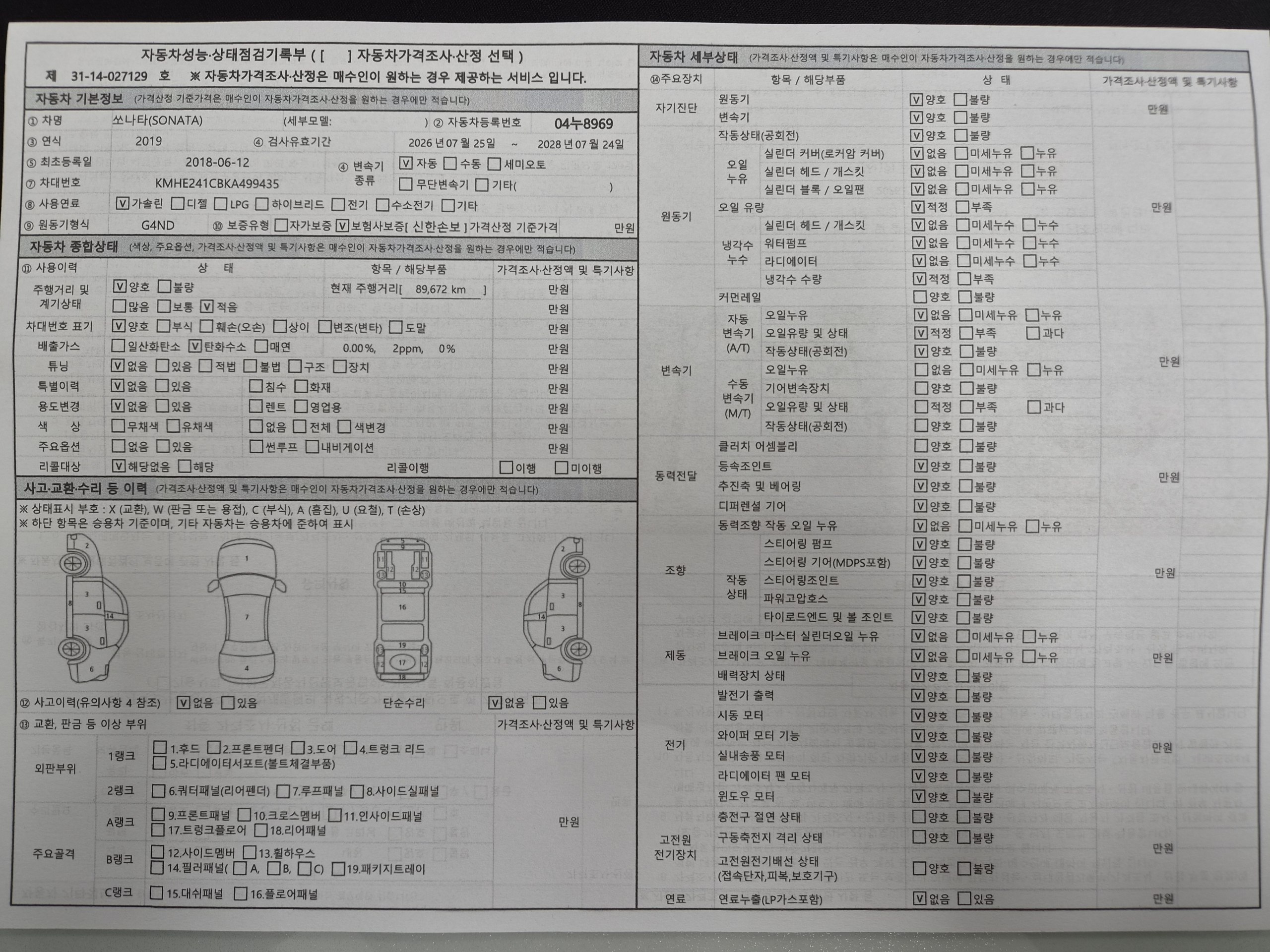
Task: Check the 16.플로어패널 checkbox
Action: (x=241, y=893)
